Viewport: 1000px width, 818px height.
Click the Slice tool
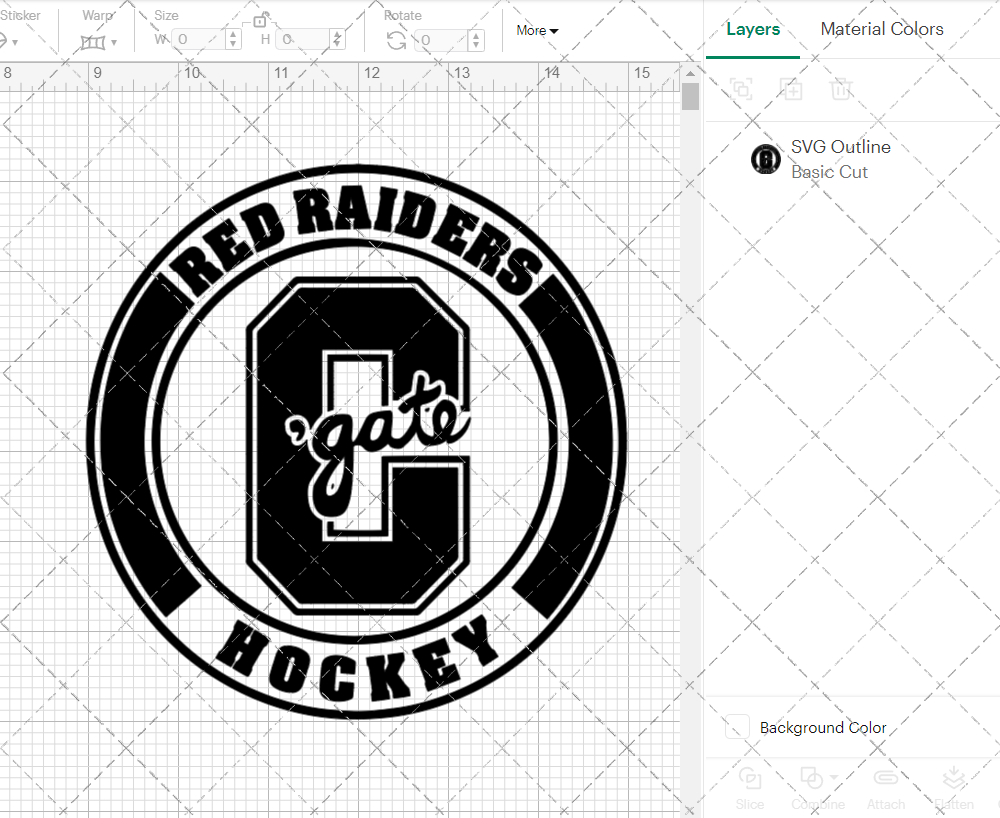[x=749, y=788]
